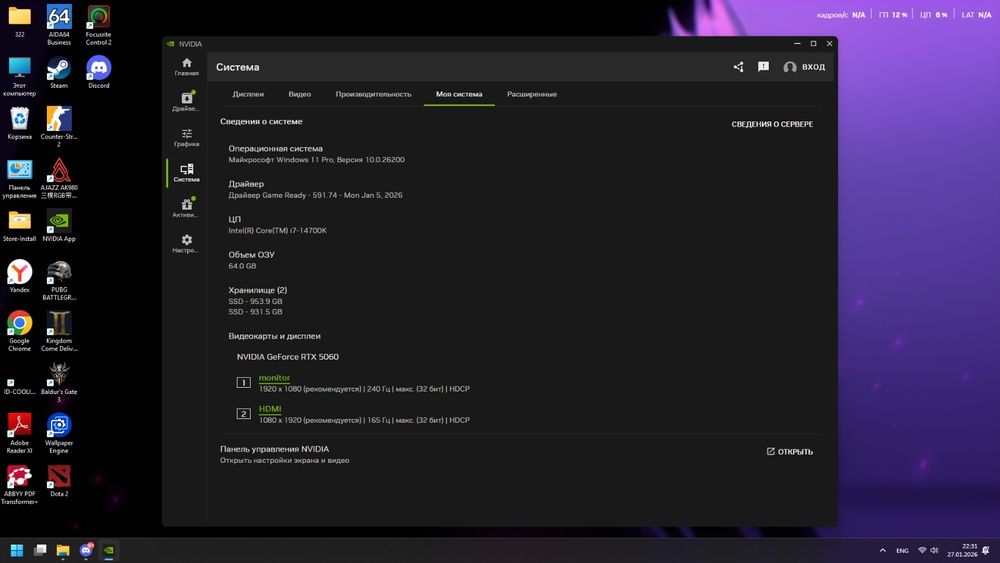Open the Драйверы sidebar section
Screen dimensions: 1000x563
(186, 101)
